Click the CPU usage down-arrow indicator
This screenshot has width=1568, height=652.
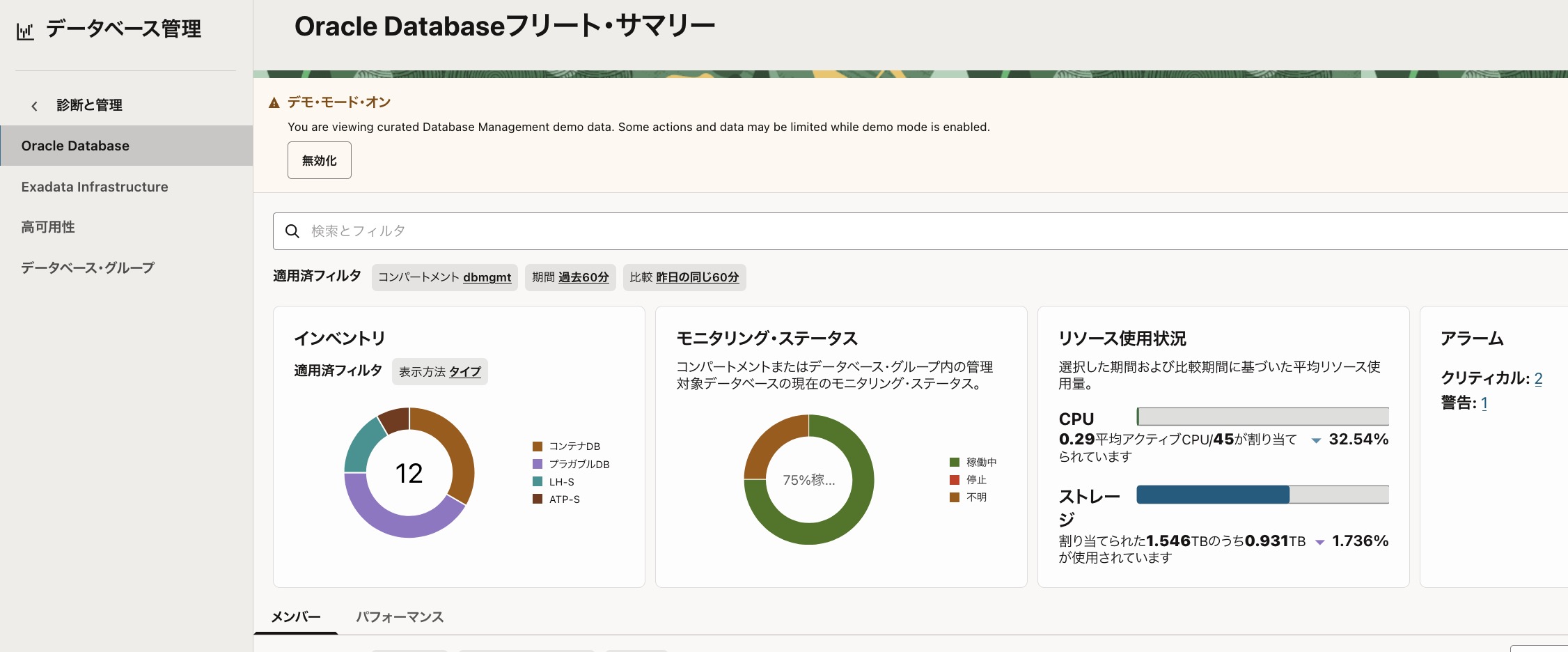point(1316,440)
